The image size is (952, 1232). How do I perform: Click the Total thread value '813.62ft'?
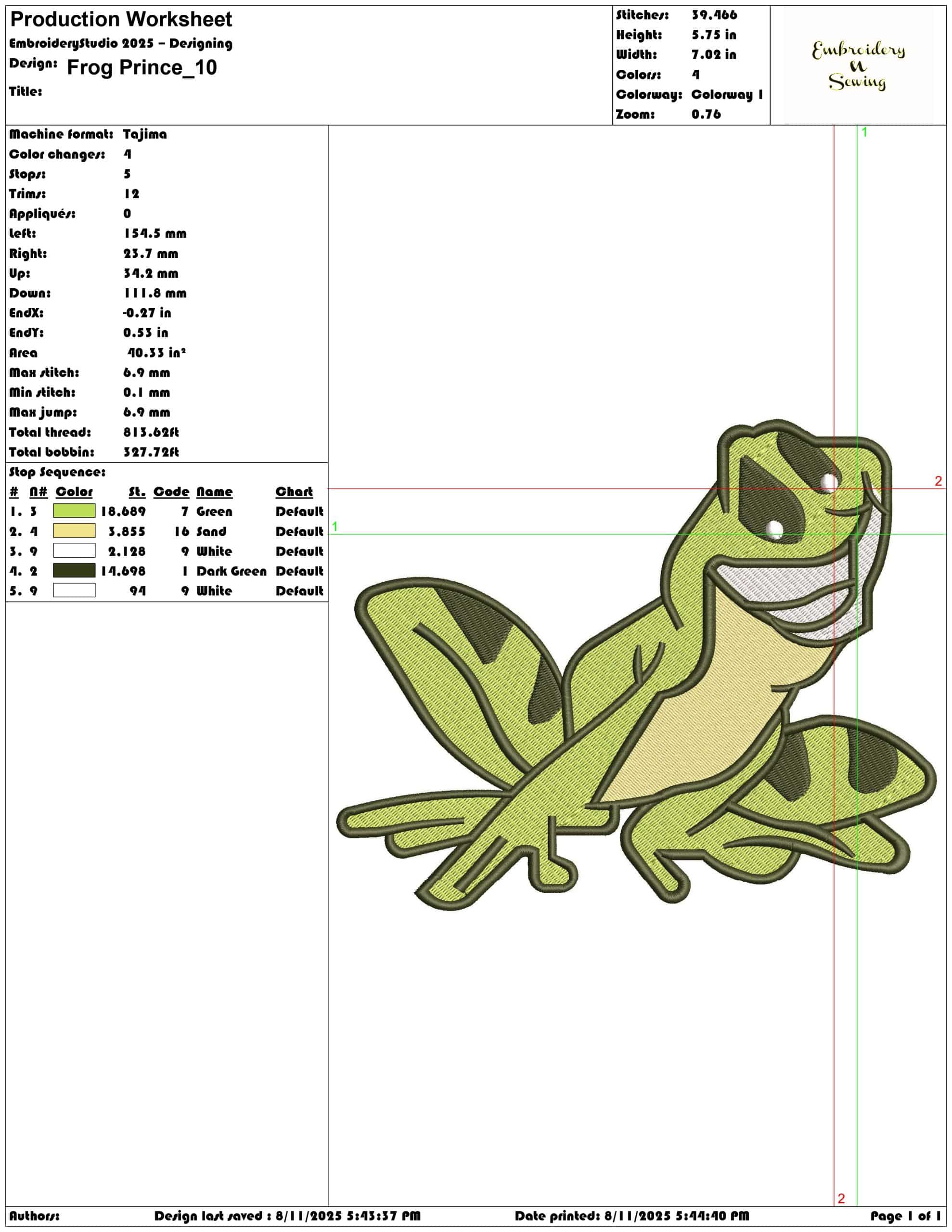click(151, 432)
